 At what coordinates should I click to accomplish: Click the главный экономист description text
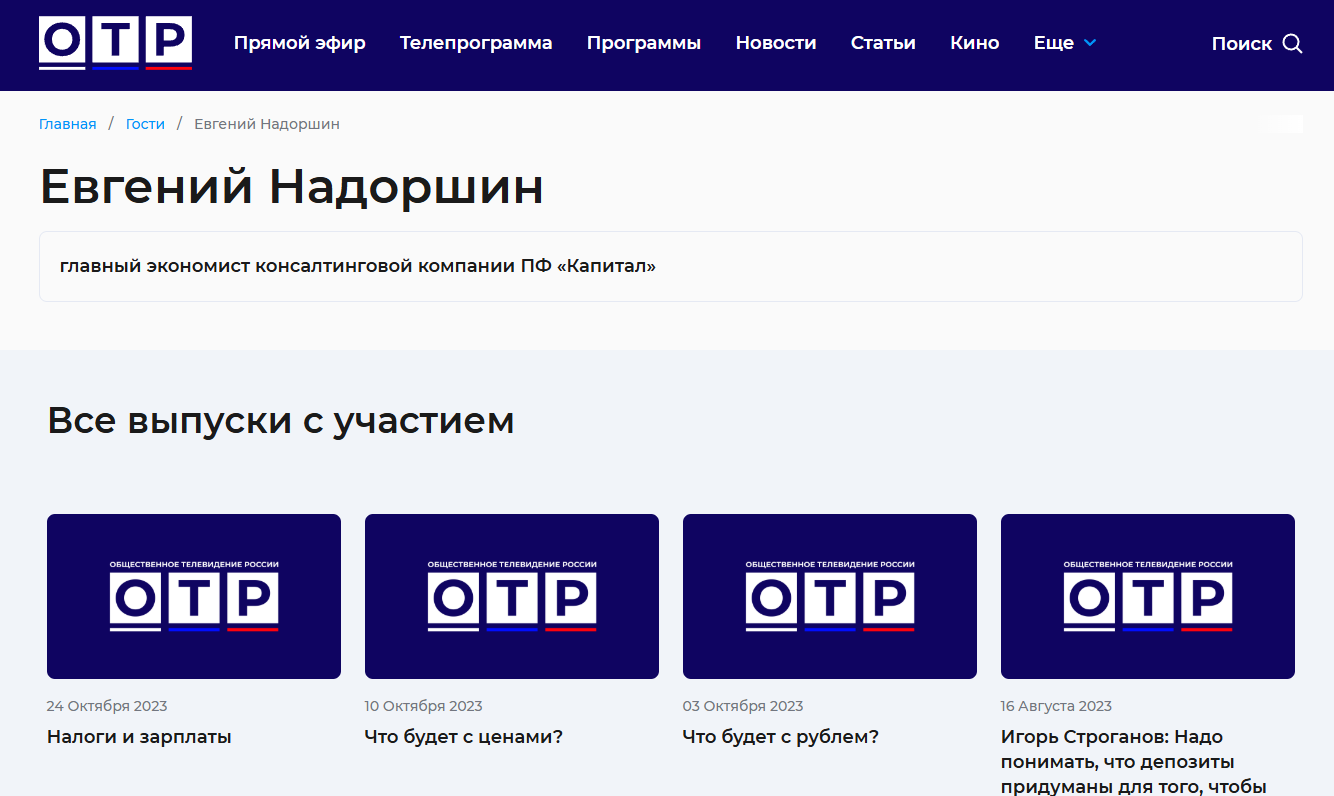[x=358, y=266]
